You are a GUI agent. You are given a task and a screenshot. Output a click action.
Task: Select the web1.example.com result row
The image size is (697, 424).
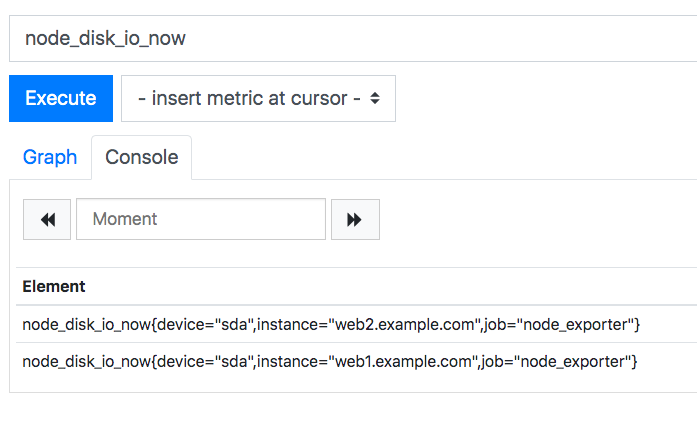point(357,362)
